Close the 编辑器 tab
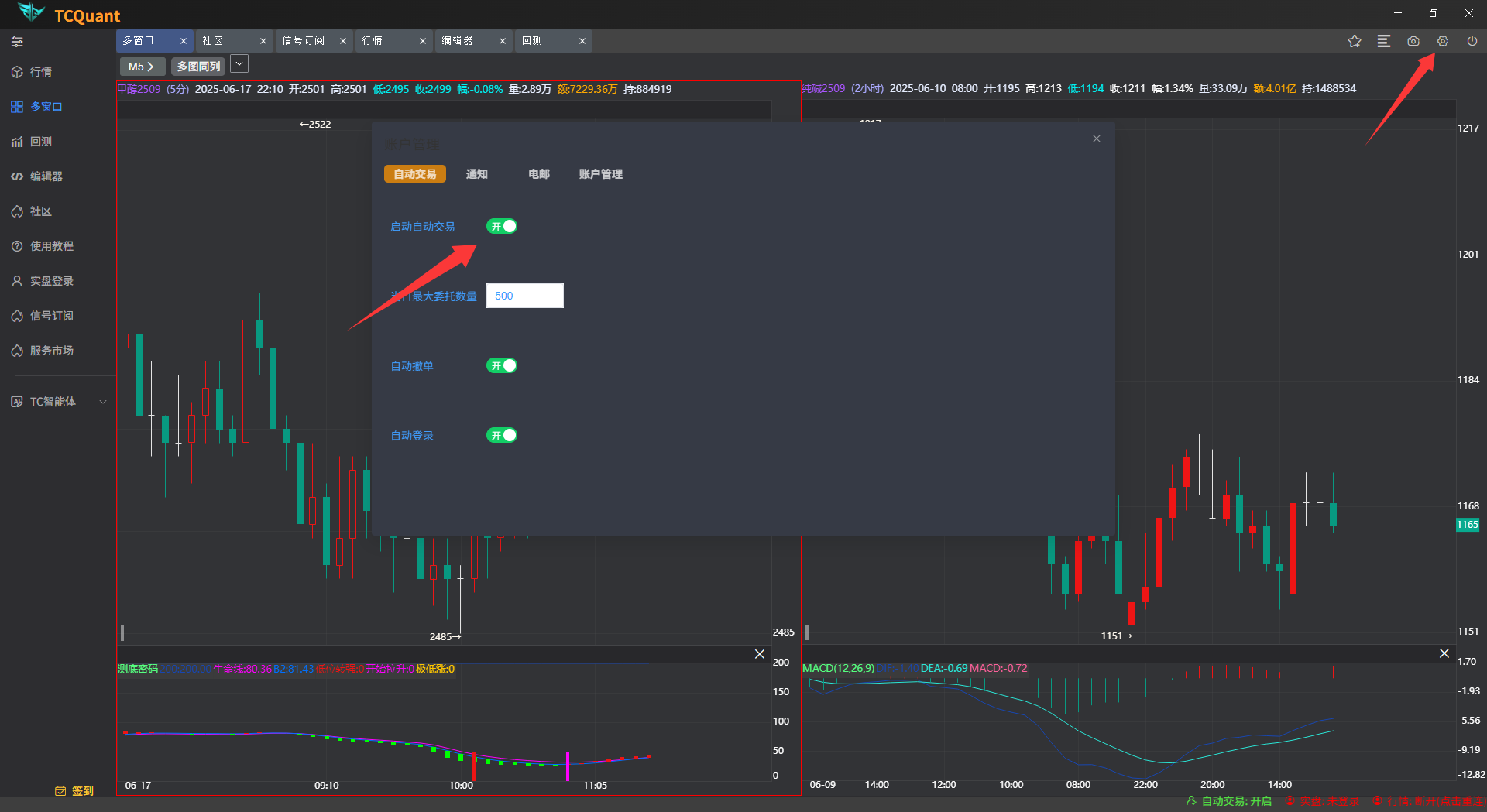Screen dimensions: 1487x812 (502, 41)
